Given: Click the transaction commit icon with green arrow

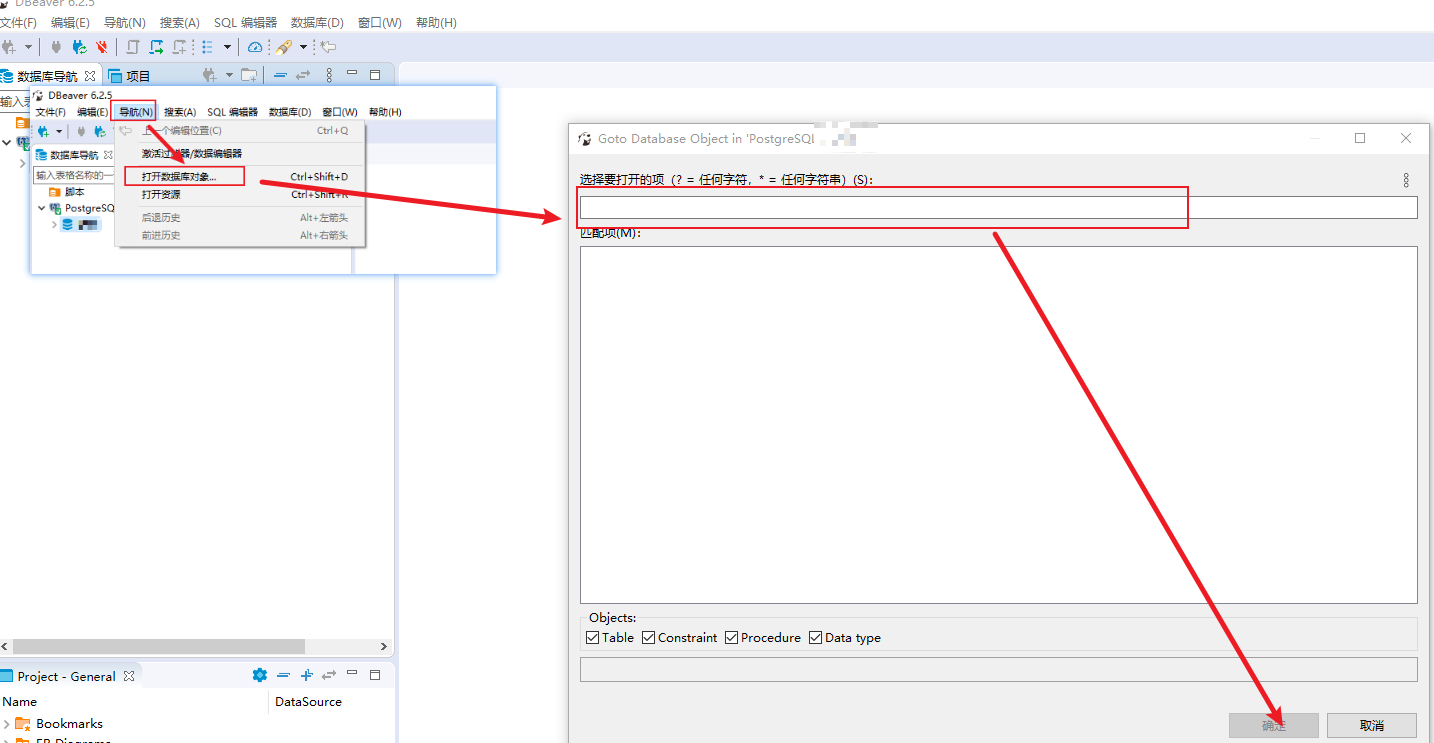Looking at the screenshot, I should pos(156,47).
